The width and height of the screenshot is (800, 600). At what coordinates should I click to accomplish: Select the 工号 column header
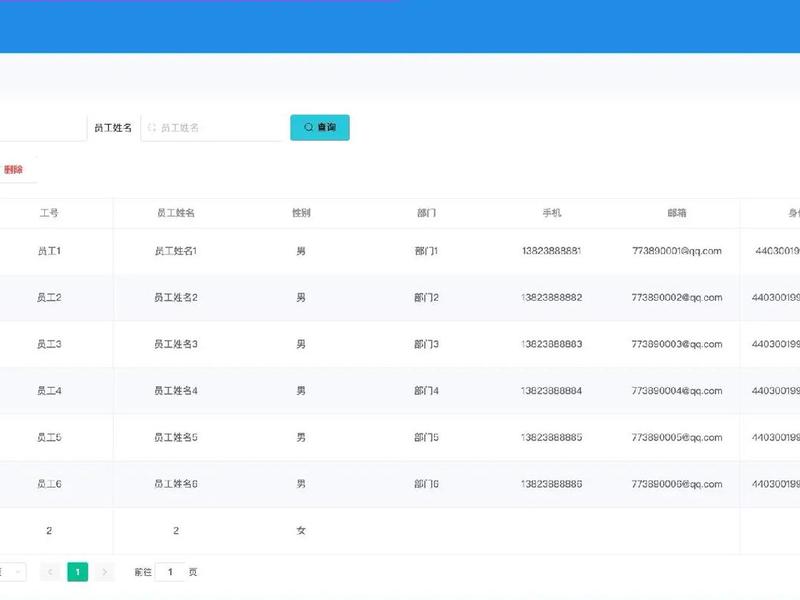pos(49,213)
